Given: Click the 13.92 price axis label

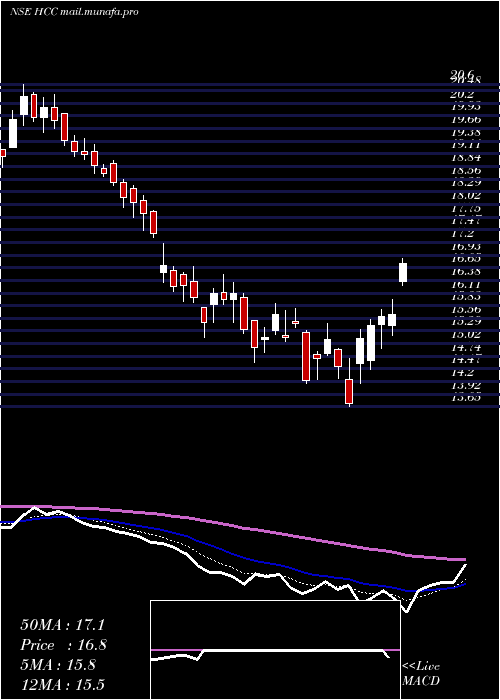Looking at the screenshot, I should click(x=466, y=385).
